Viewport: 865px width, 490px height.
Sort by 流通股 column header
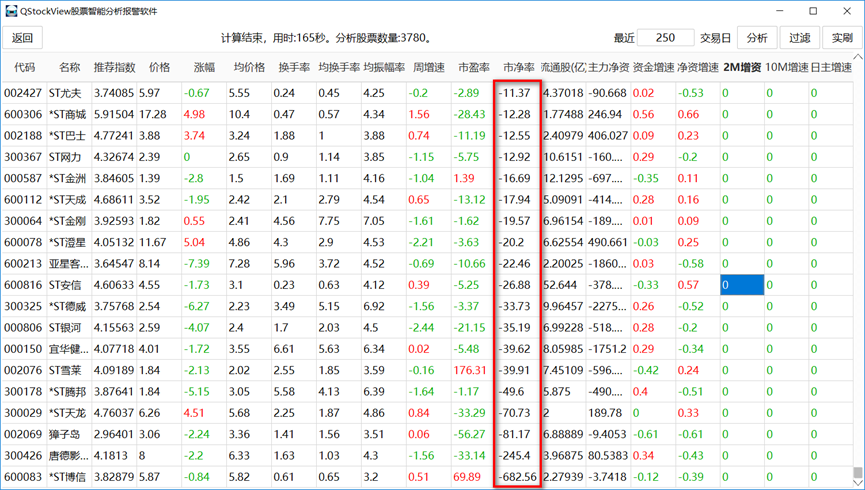pyautogui.click(x=563, y=67)
